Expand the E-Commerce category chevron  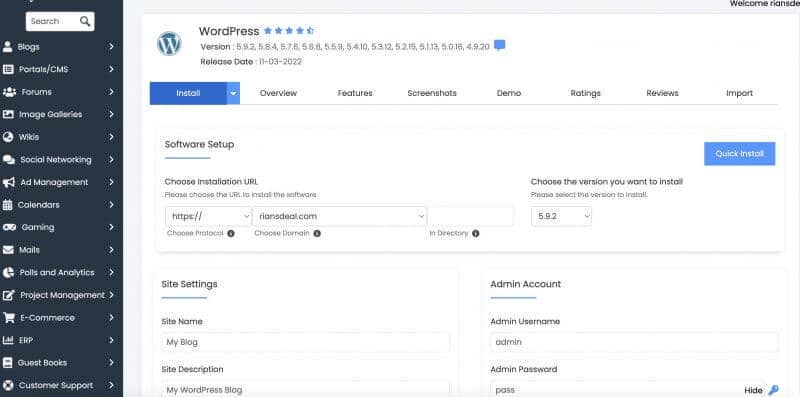coord(111,317)
